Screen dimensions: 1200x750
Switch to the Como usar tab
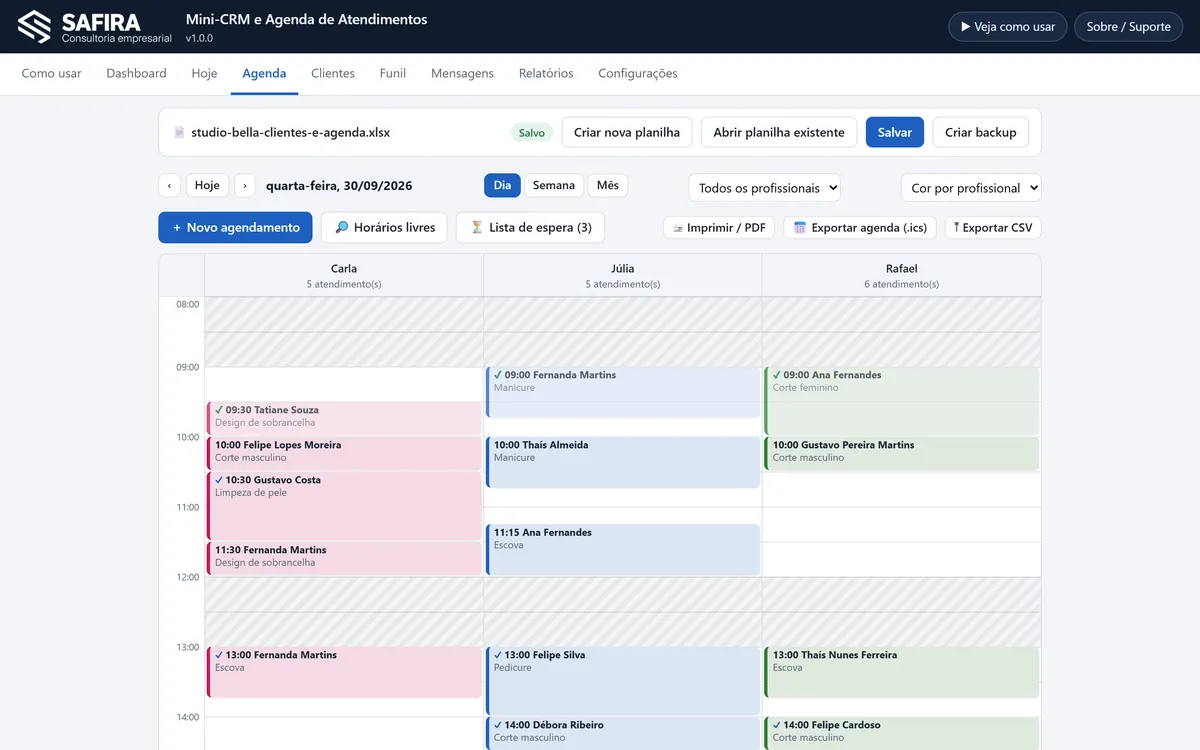51,73
